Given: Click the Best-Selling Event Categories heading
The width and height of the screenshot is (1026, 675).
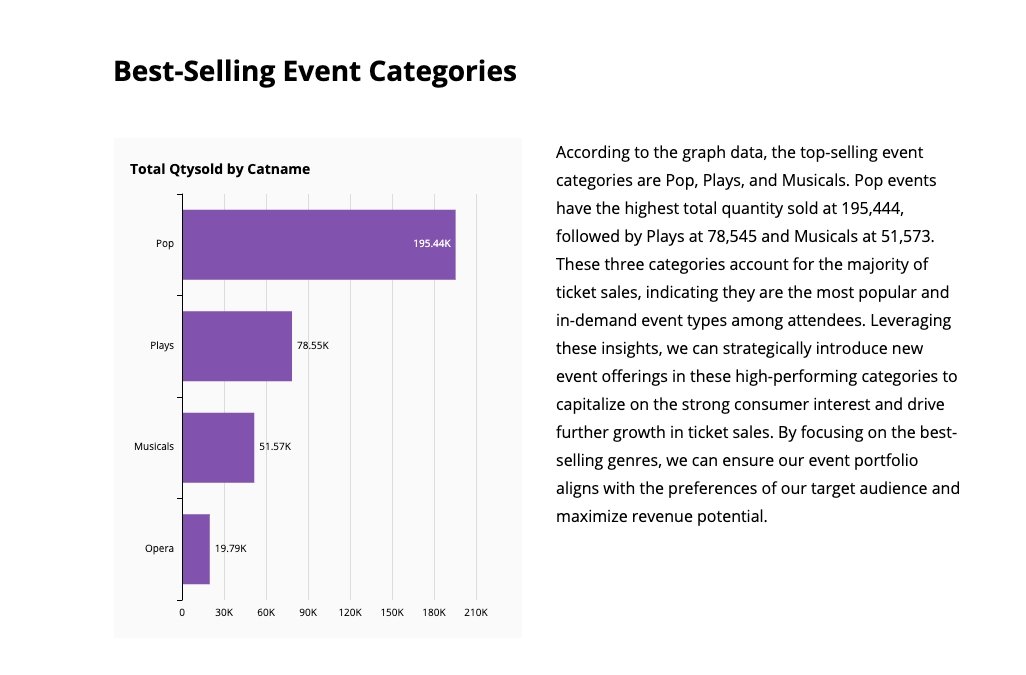Looking at the screenshot, I should [x=315, y=71].
